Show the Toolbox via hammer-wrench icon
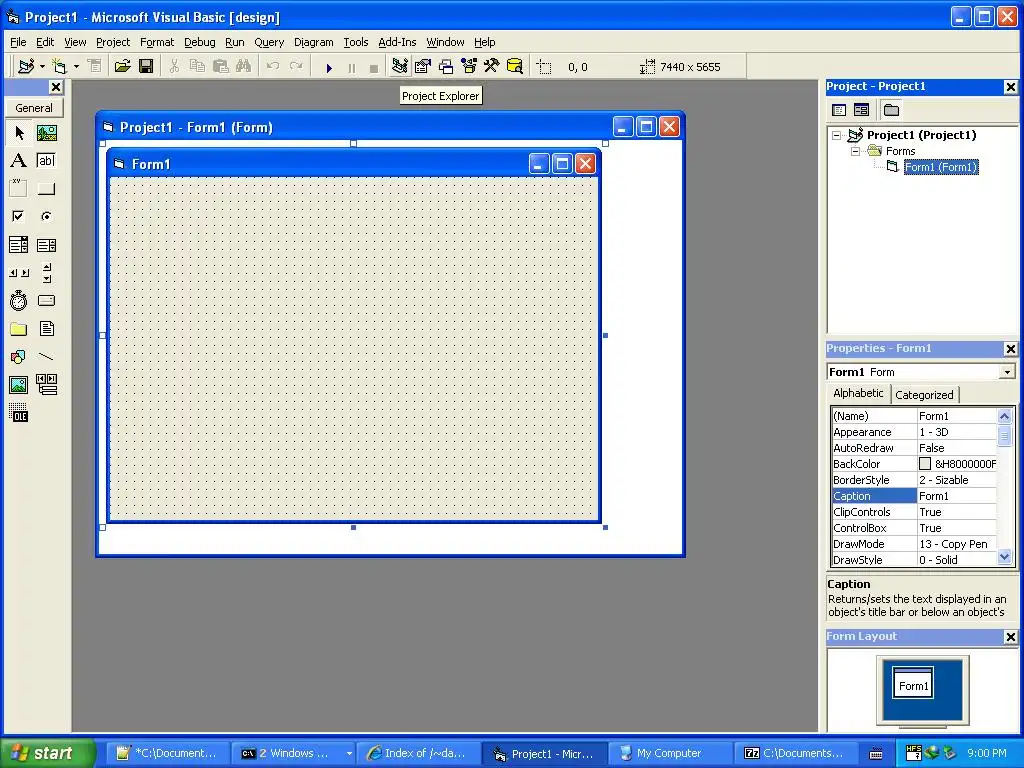This screenshot has width=1024, height=768. click(x=492, y=67)
